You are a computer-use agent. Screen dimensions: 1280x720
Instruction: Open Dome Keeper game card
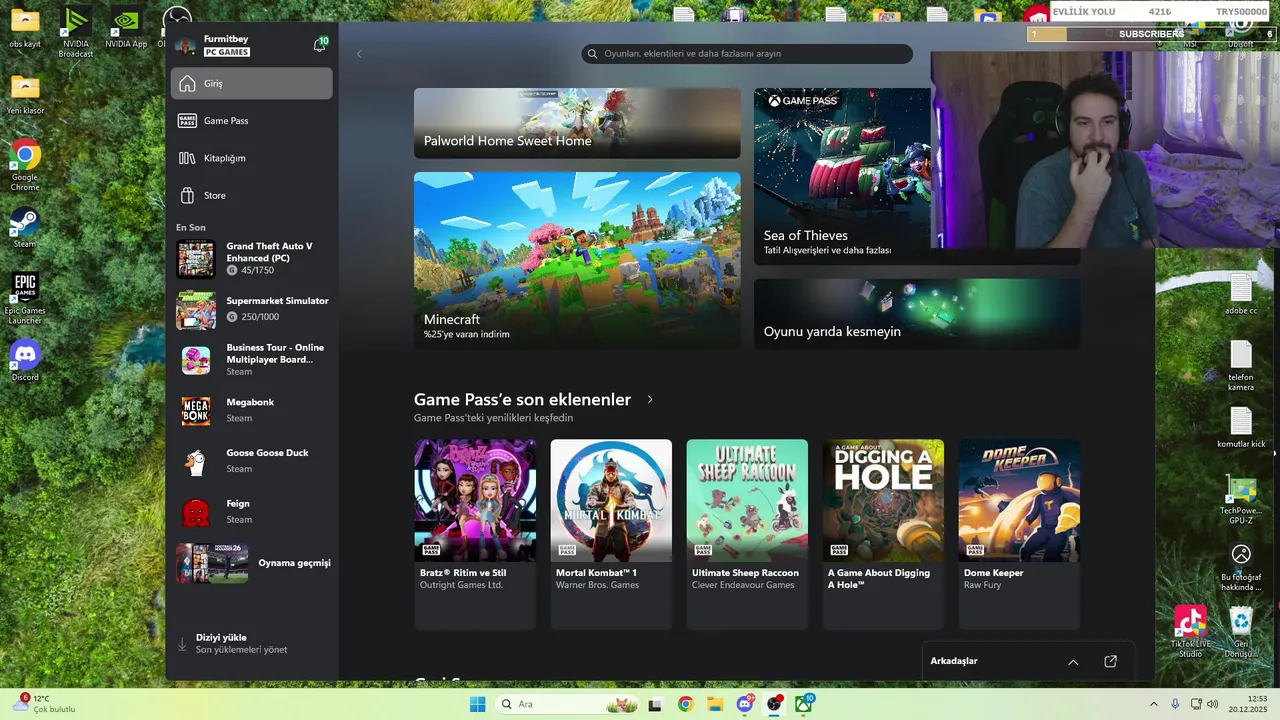(x=1019, y=534)
